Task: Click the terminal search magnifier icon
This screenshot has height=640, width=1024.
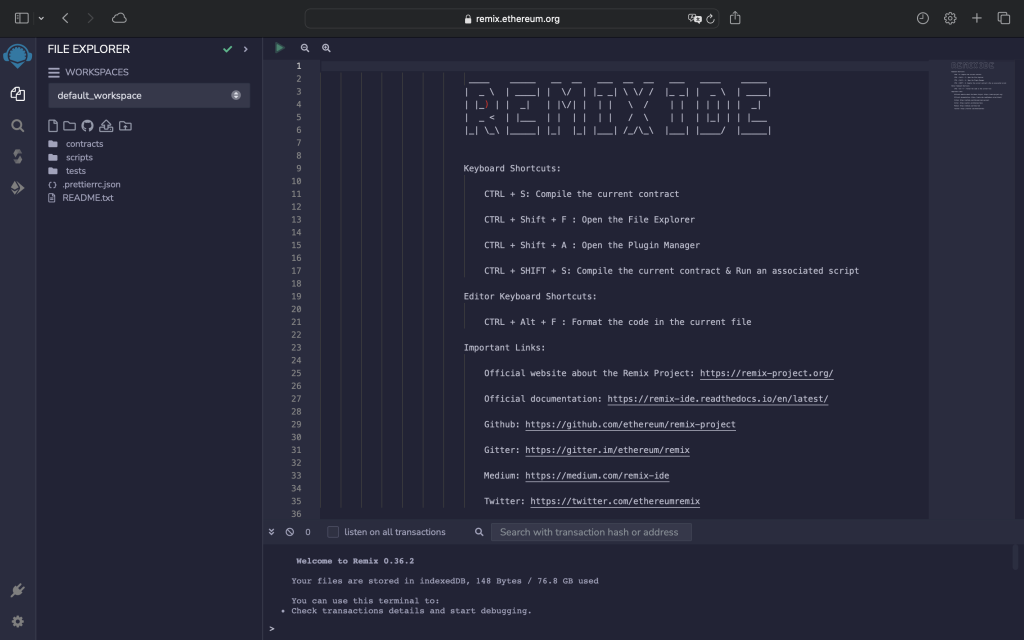Action: tap(479, 532)
